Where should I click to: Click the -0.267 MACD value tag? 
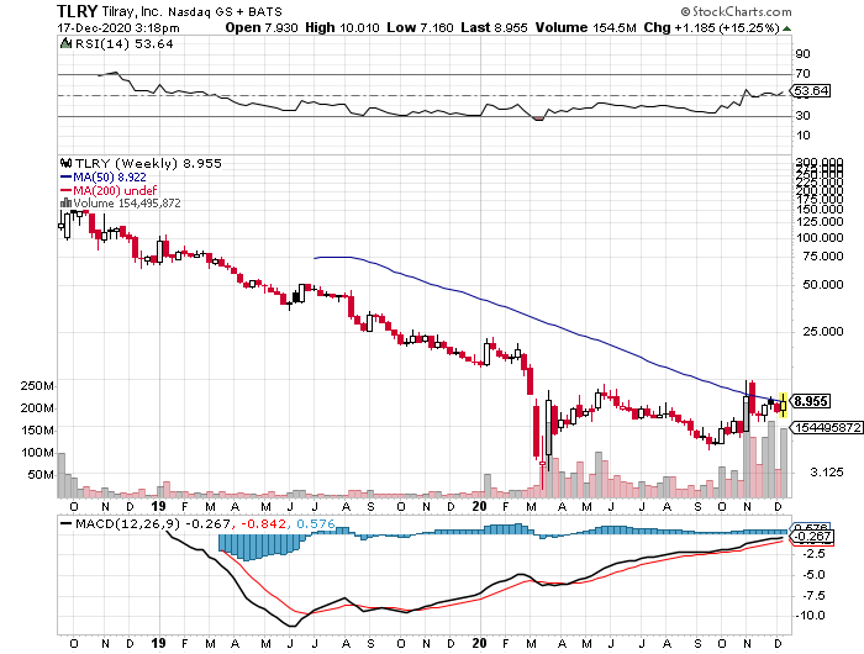coord(808,537)
